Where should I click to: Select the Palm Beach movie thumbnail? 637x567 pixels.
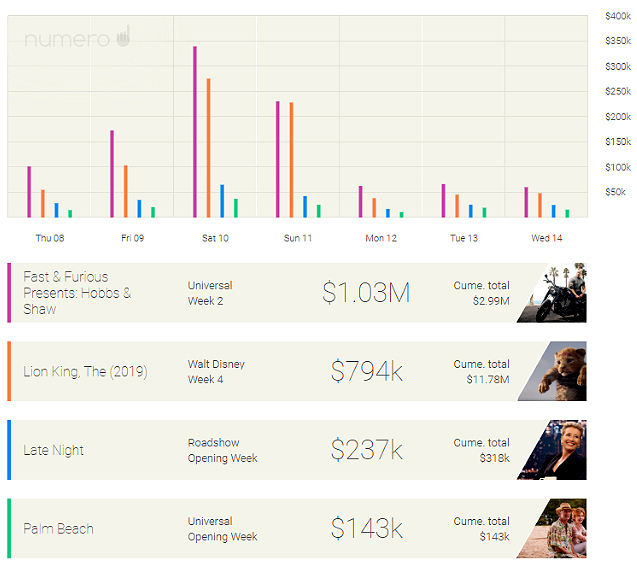pos(554,528)
